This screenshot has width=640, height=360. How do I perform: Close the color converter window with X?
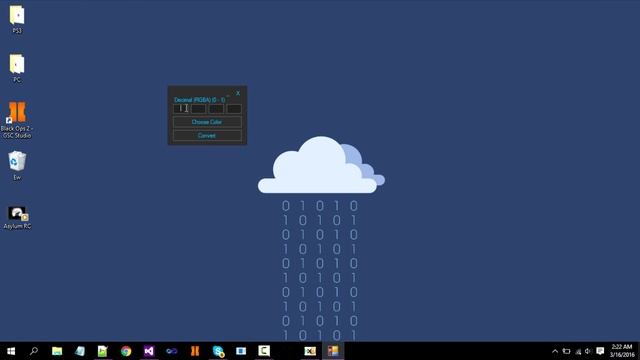pyautogui.click(x=238, y=93)
